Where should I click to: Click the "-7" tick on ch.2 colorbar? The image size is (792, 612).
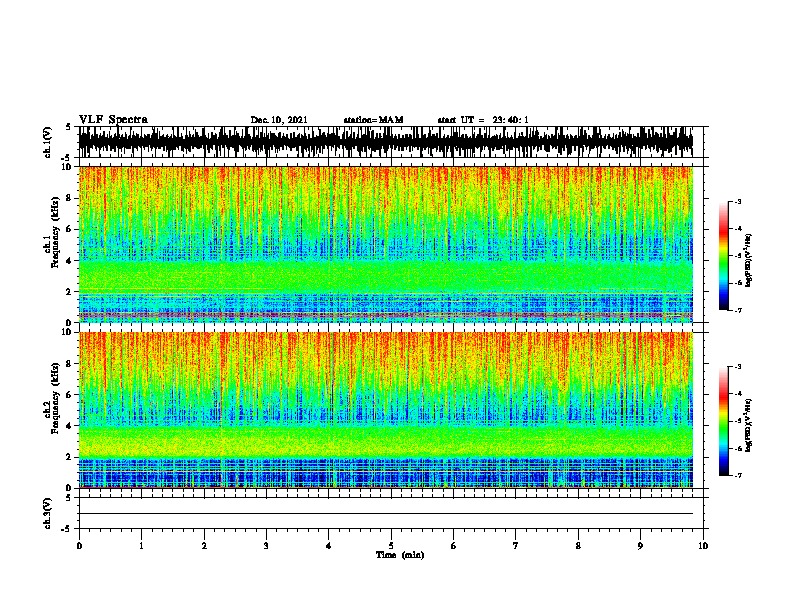(738, 475)
